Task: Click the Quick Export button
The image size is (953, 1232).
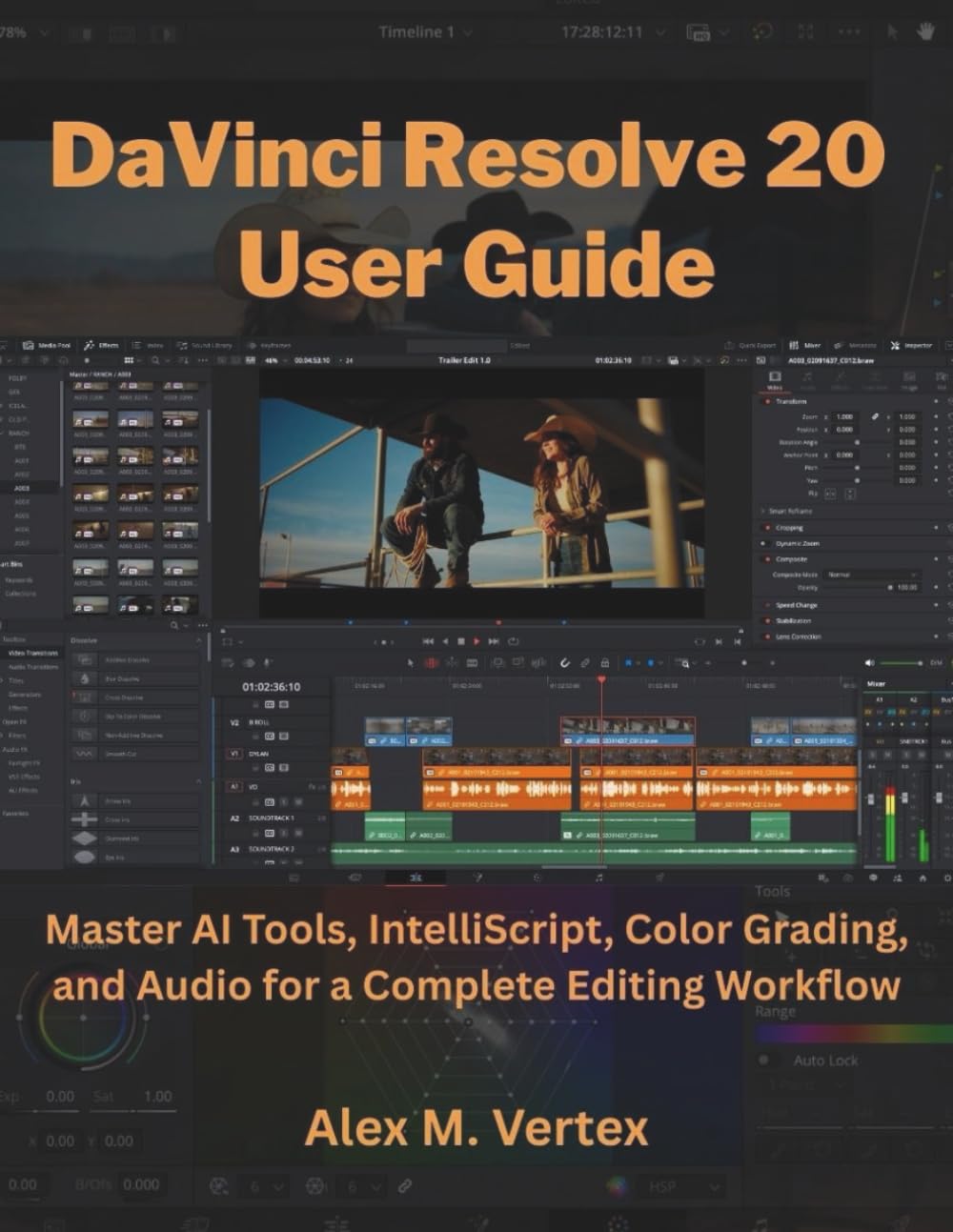Action: click(x=751, y=345)
